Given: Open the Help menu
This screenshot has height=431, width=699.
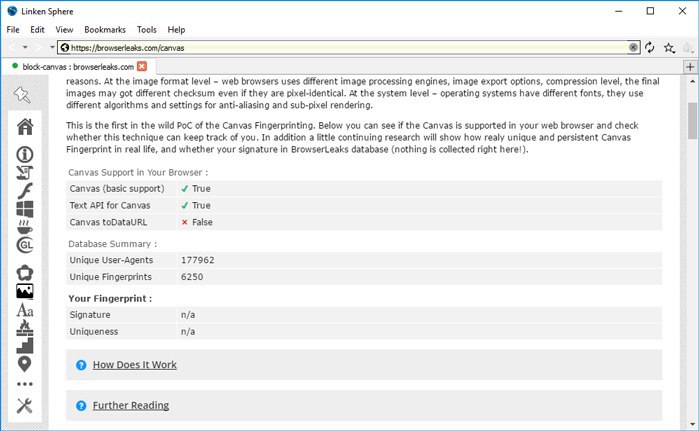Looking at the screenshot, I should (x=176, y=29).
